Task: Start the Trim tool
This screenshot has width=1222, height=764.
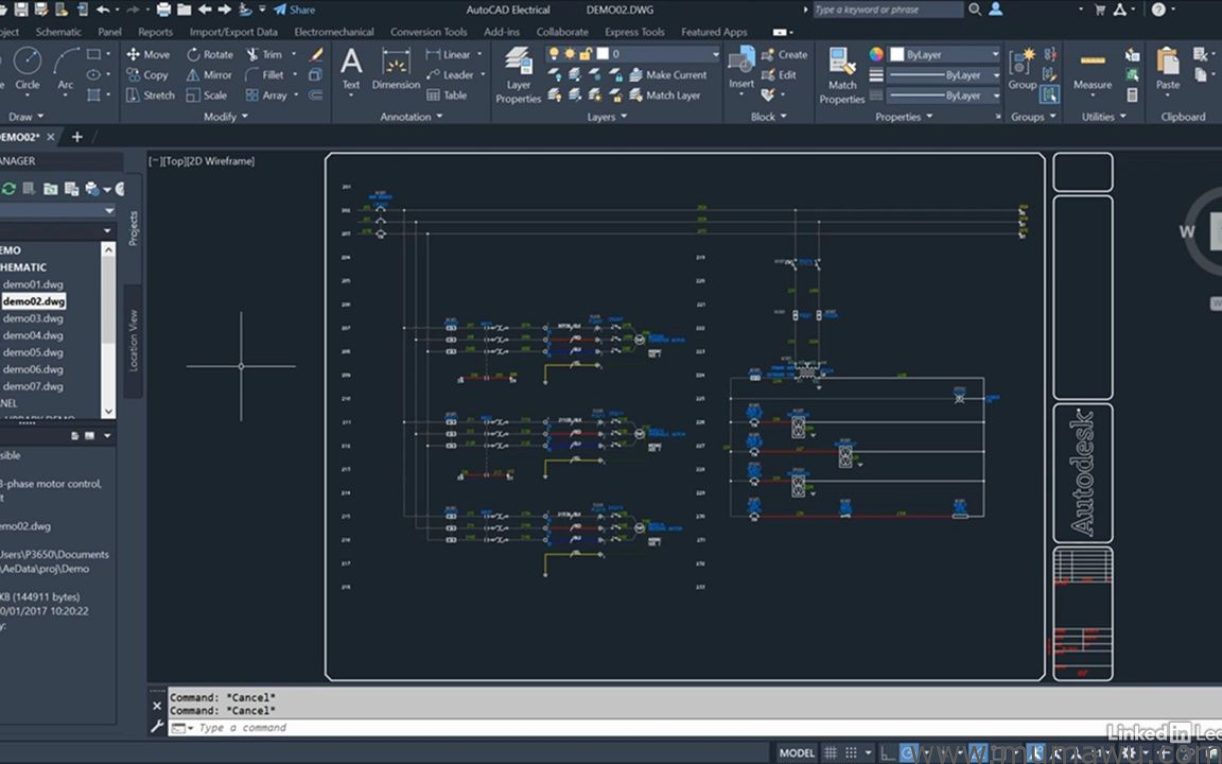Action: 263,54
